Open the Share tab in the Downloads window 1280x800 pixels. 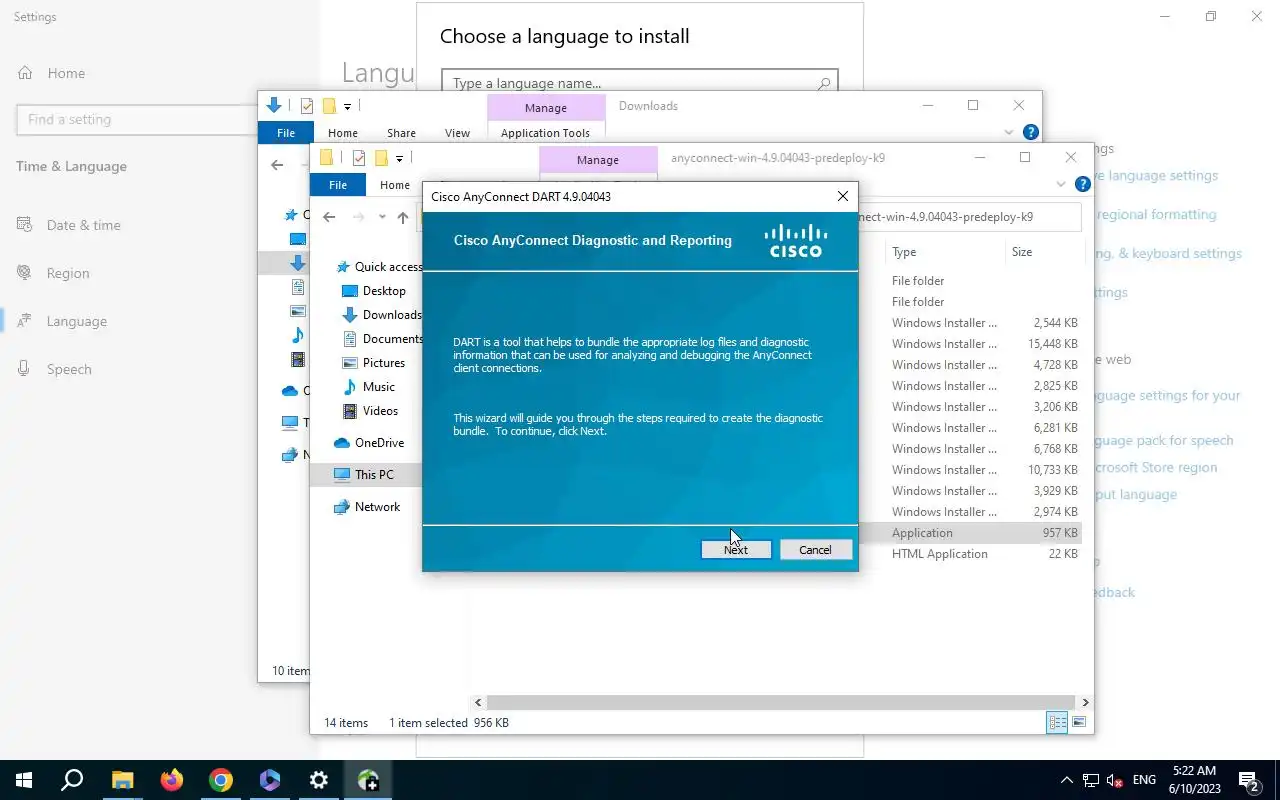coord(401,133)
